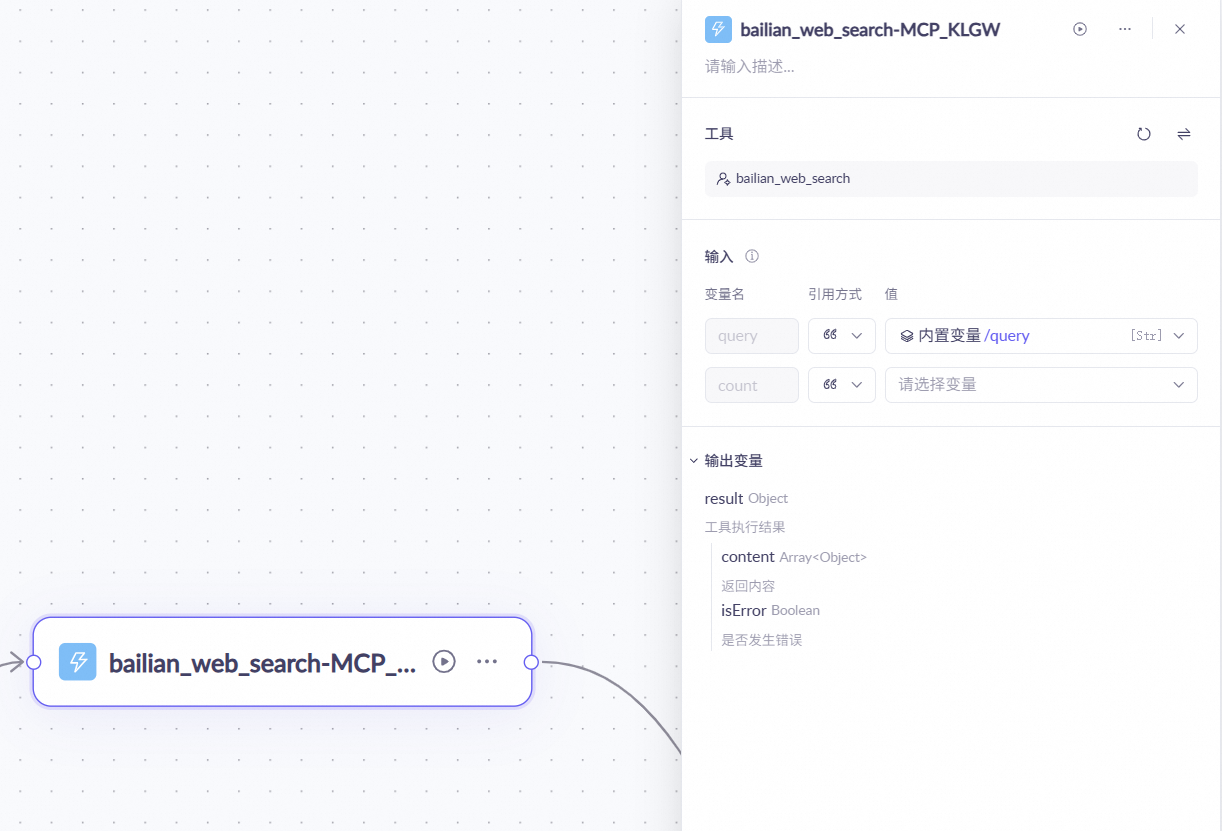
Task: Click the 返回内容 description text
Action: point(748,586)
